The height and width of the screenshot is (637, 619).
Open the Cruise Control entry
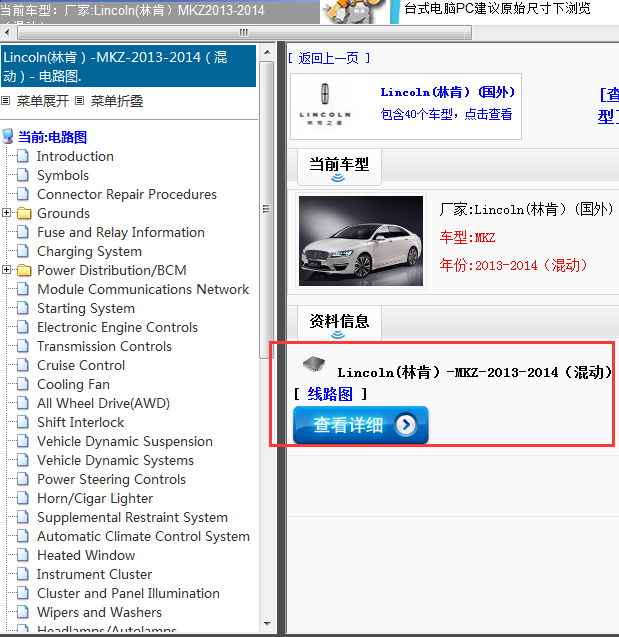[x=81, y=365]
